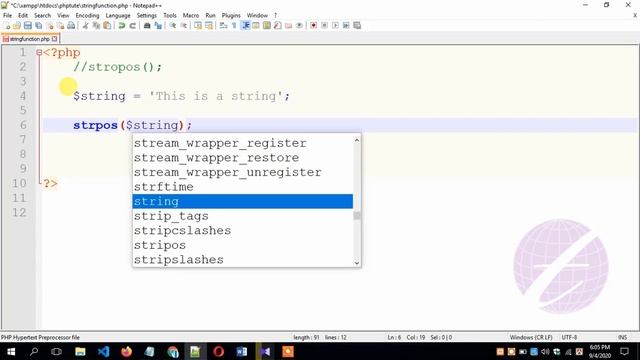This screenshot has height=360, width=640.
Task: Choose stripslashes from autocomplete list
Action: tap(242, 260)
